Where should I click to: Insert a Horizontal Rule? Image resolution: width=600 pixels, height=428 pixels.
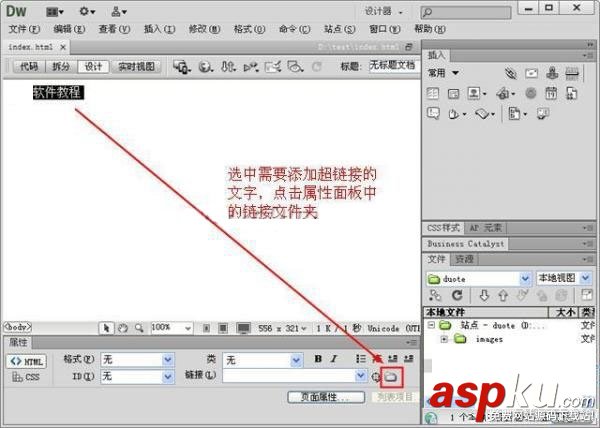(x=572, y=73)
